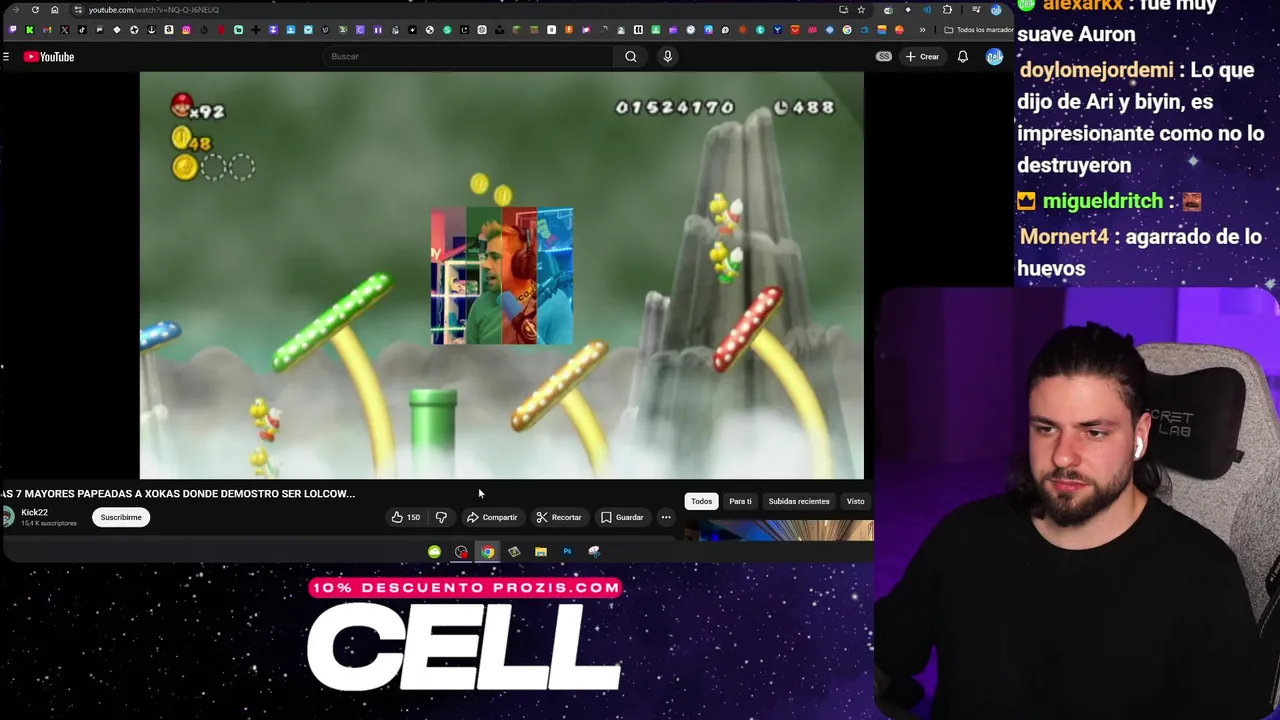Click the Crear create button
Viewport: 1280px width, 720px height.
tap(922, 57)
